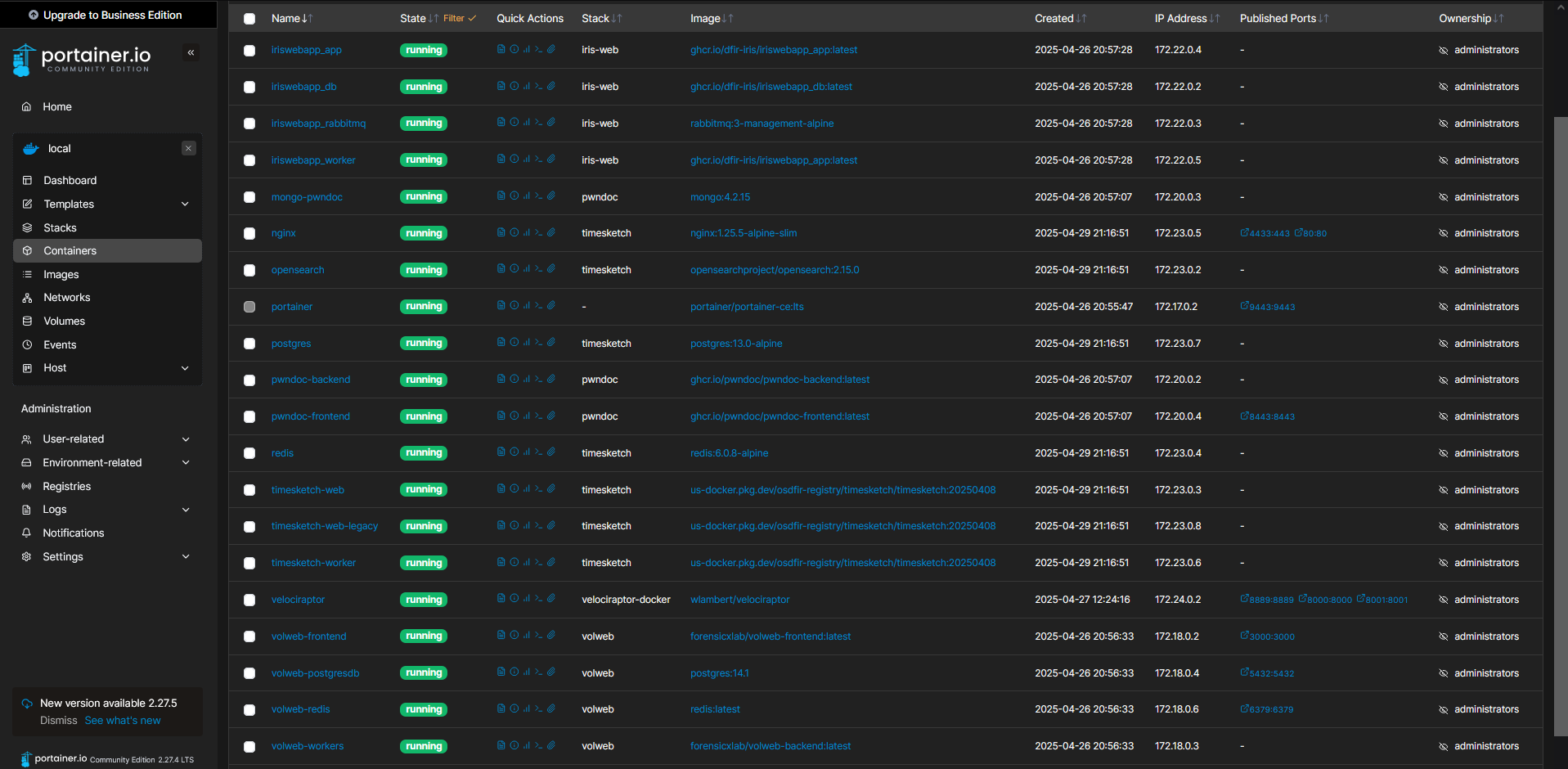Open inspect icon for iriswebapp_db container
The image size is (1568, 769).
[x=514, y=86]
